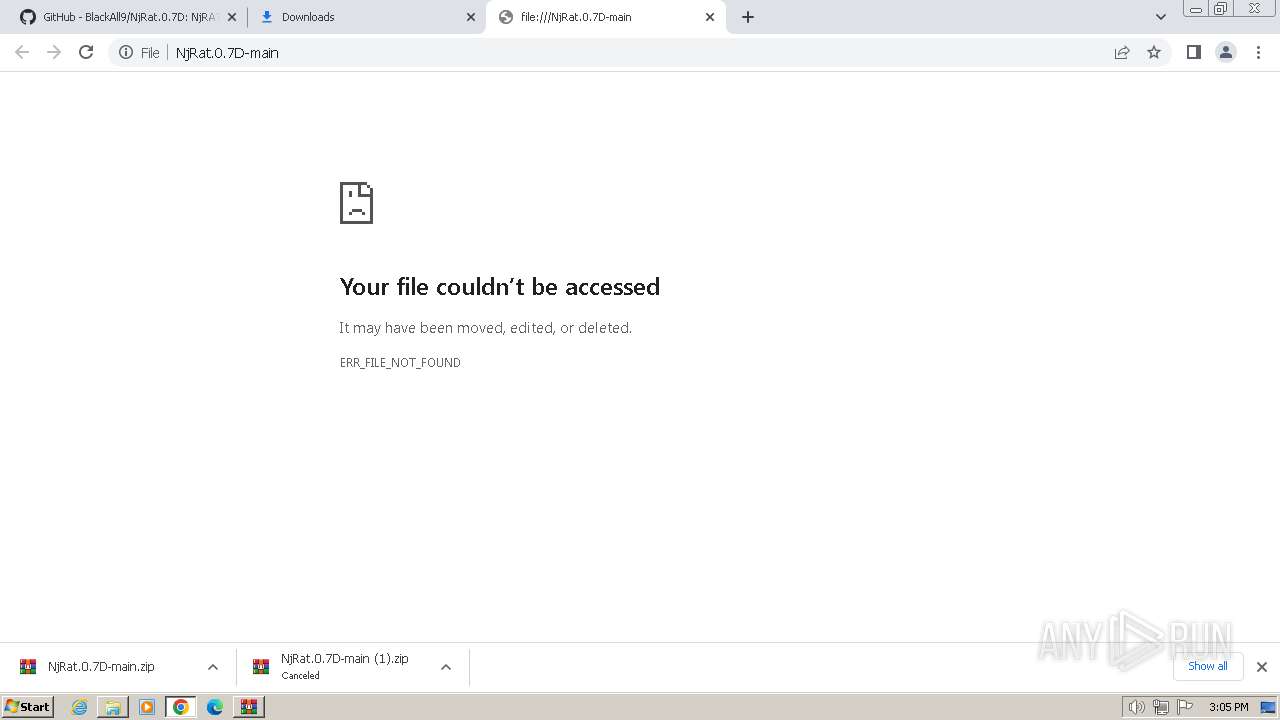Viewport: 1280px width, 720px height.
Task: Open media player taskbar icon
Action: pos(147,707)
